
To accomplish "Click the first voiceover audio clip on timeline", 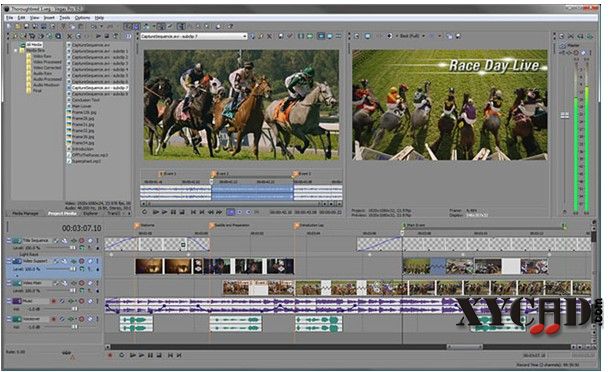I will pos(136,324).
